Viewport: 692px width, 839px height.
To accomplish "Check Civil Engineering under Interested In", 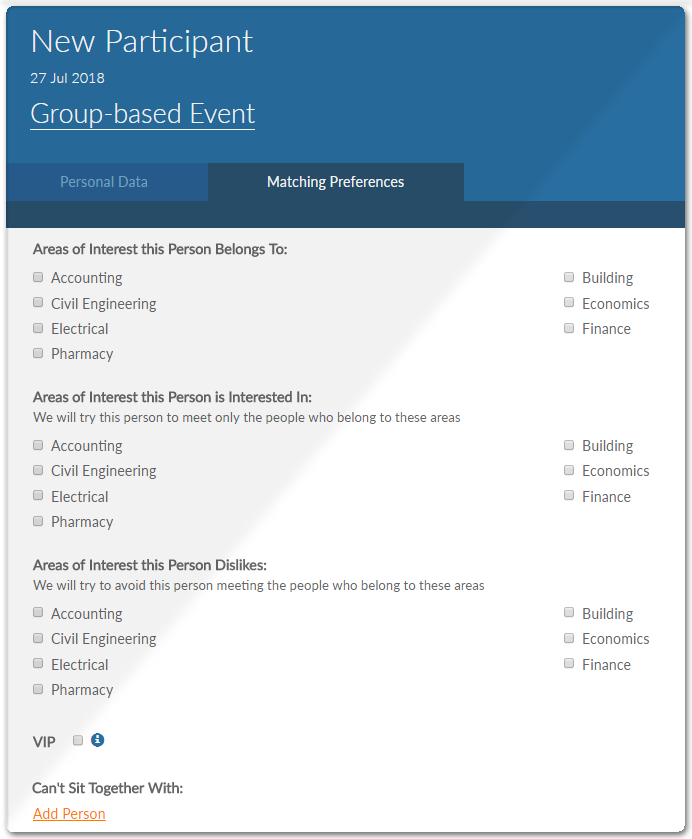I will click(x=38, y=470).
